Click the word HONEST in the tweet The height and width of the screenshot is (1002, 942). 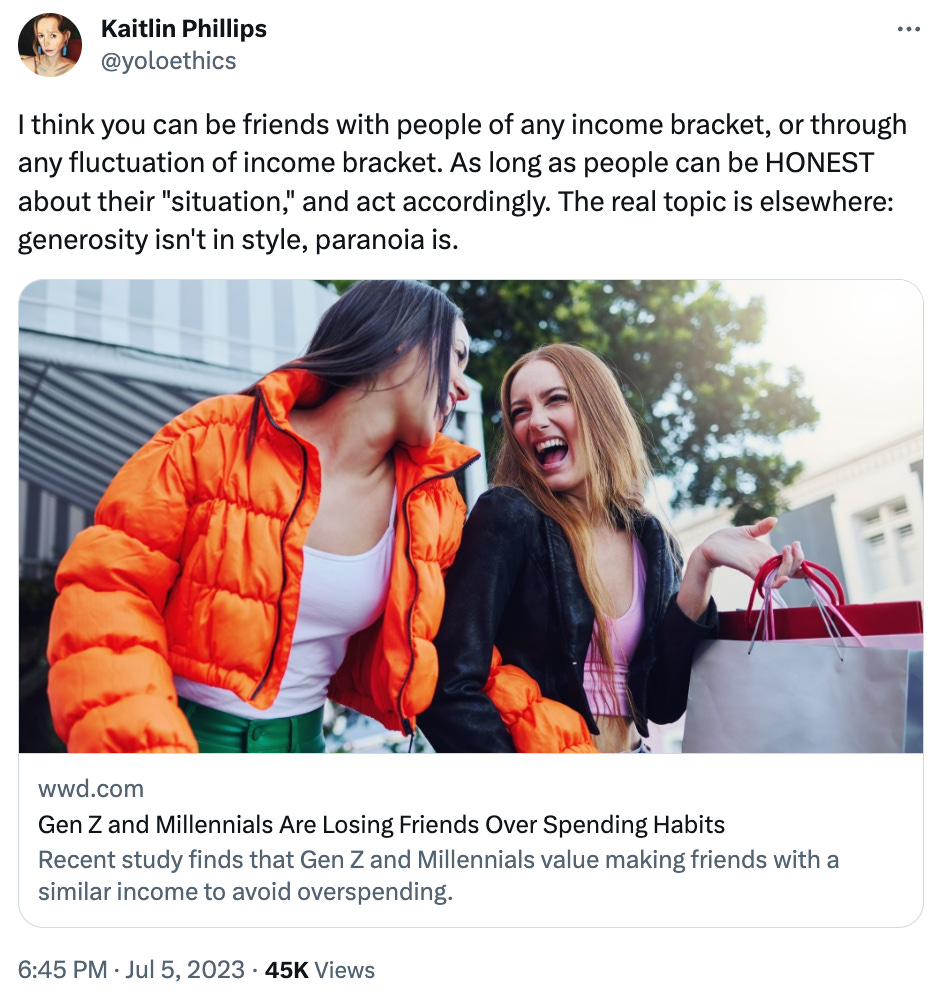click(819, 163)
